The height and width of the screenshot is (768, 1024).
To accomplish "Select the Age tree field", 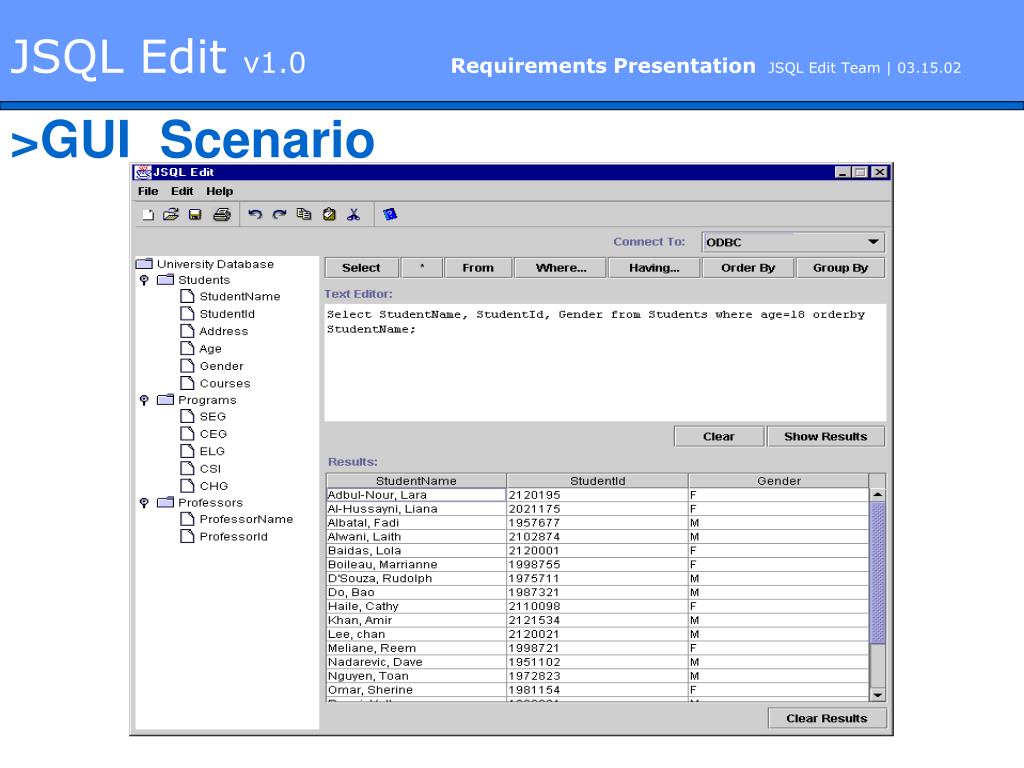I will tap(210, 349).
